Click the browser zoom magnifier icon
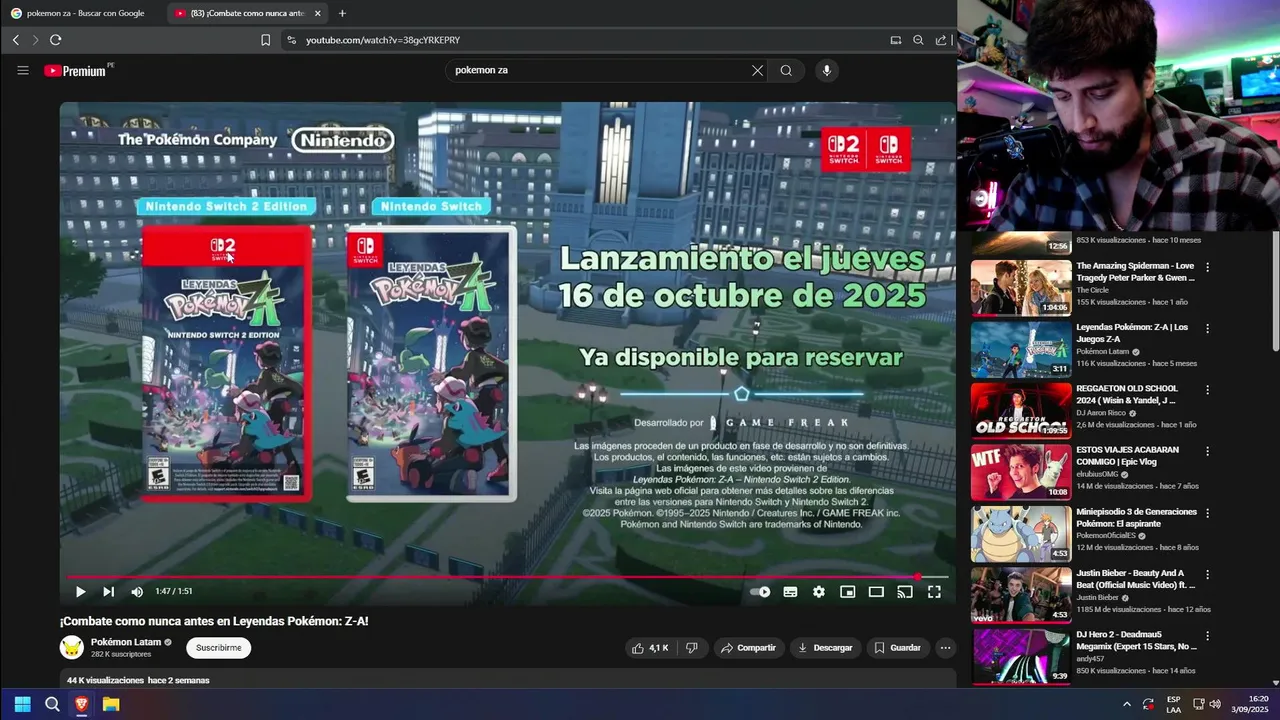Screen dimensions: 1280x720 coord(918,40)
